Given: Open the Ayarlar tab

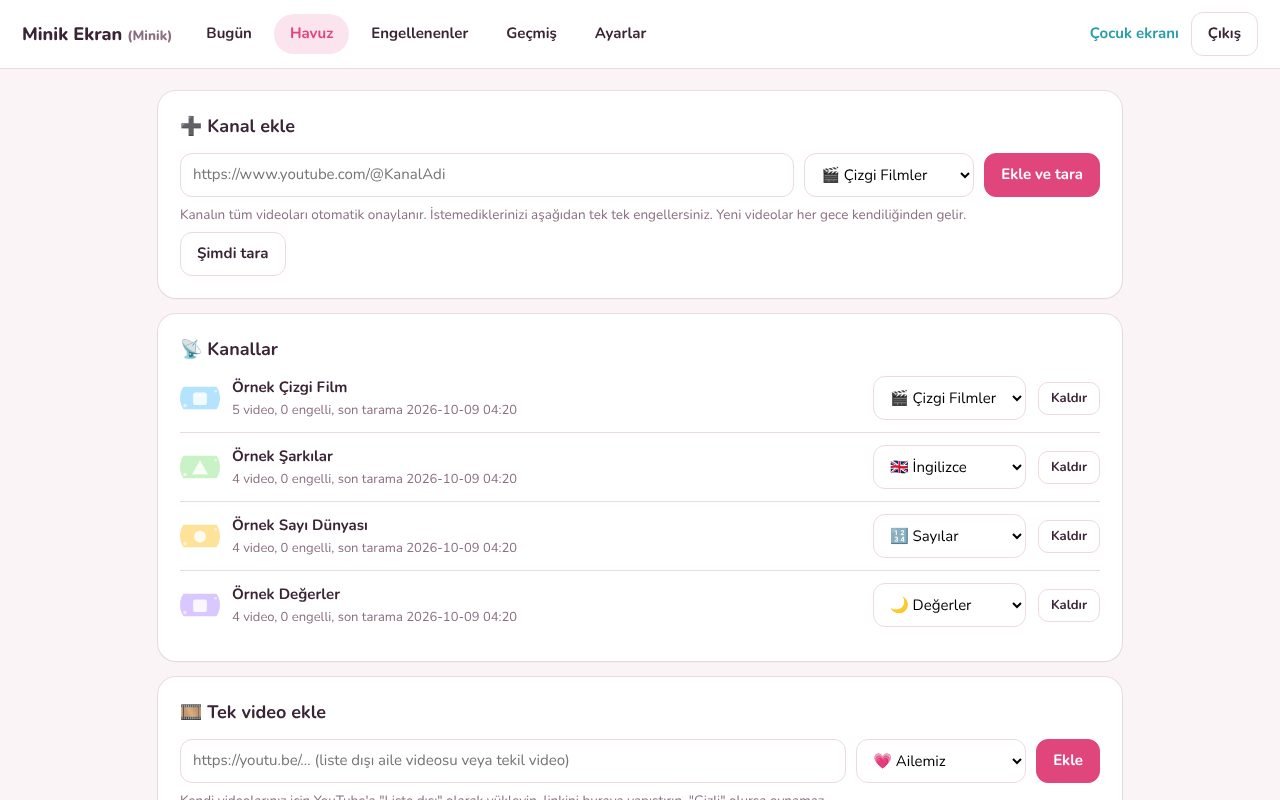Looking at the screenshot, I should pos(620,33).
